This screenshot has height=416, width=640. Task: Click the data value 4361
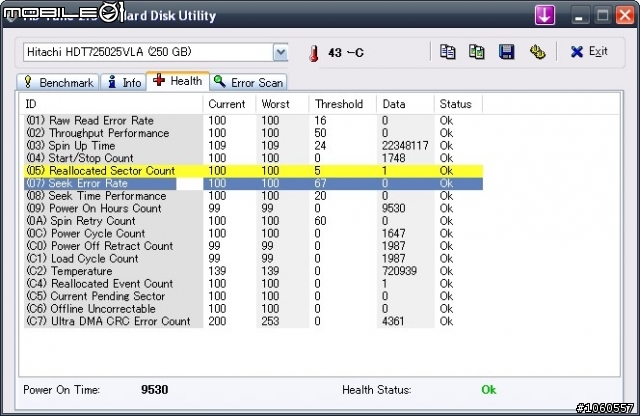(x=393, y=321)
